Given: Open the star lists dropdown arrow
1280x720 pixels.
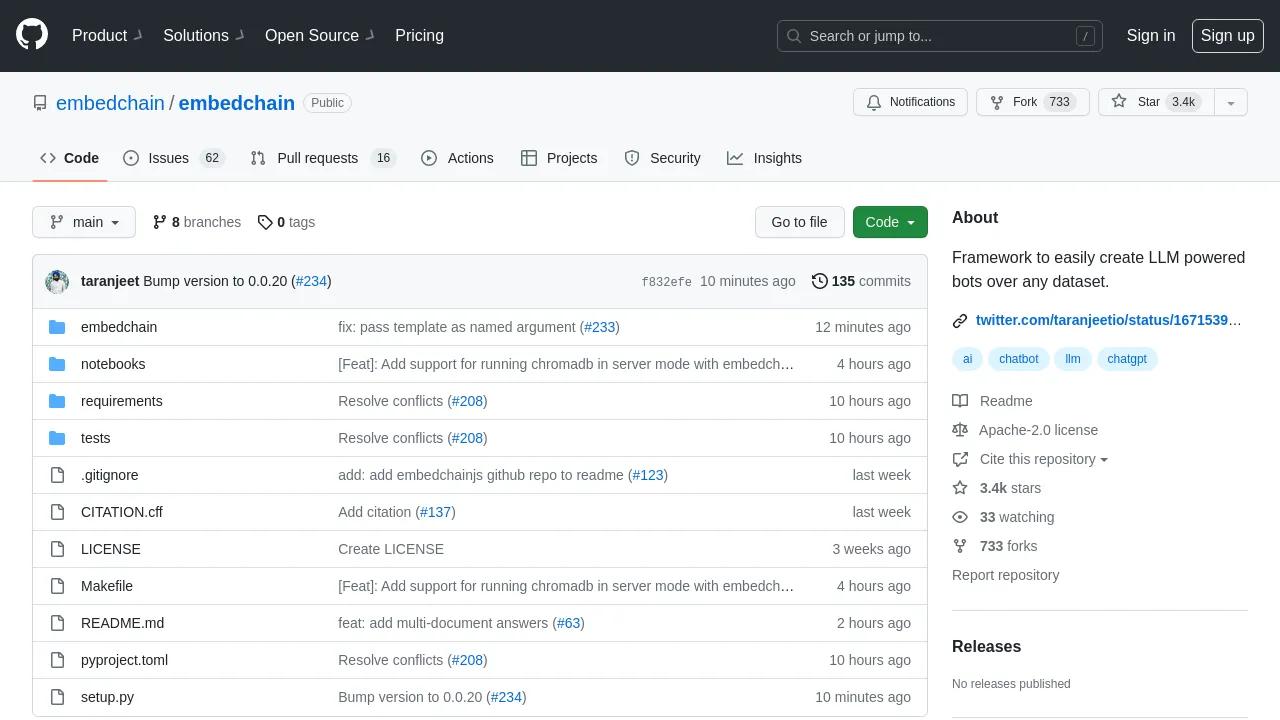Looking at the screenshot, I should (1231, 102).
